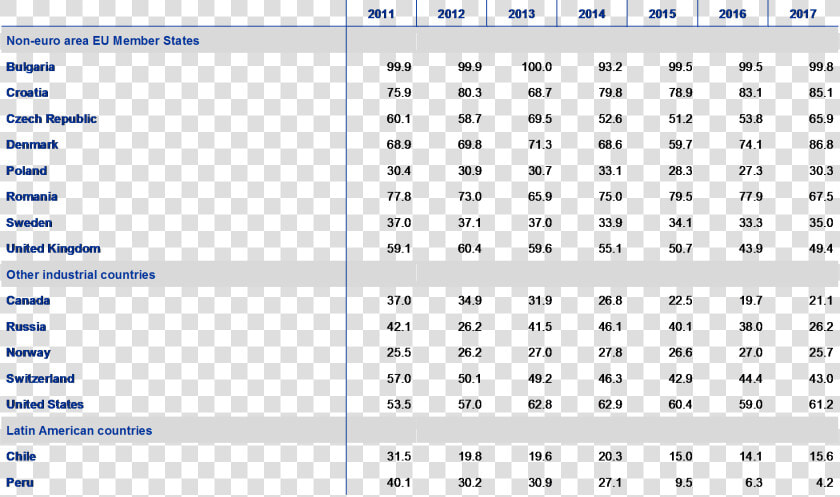Click Poland's 2011 value 30.4
This screenshot has width=840, height=497.
coord(399,171)
